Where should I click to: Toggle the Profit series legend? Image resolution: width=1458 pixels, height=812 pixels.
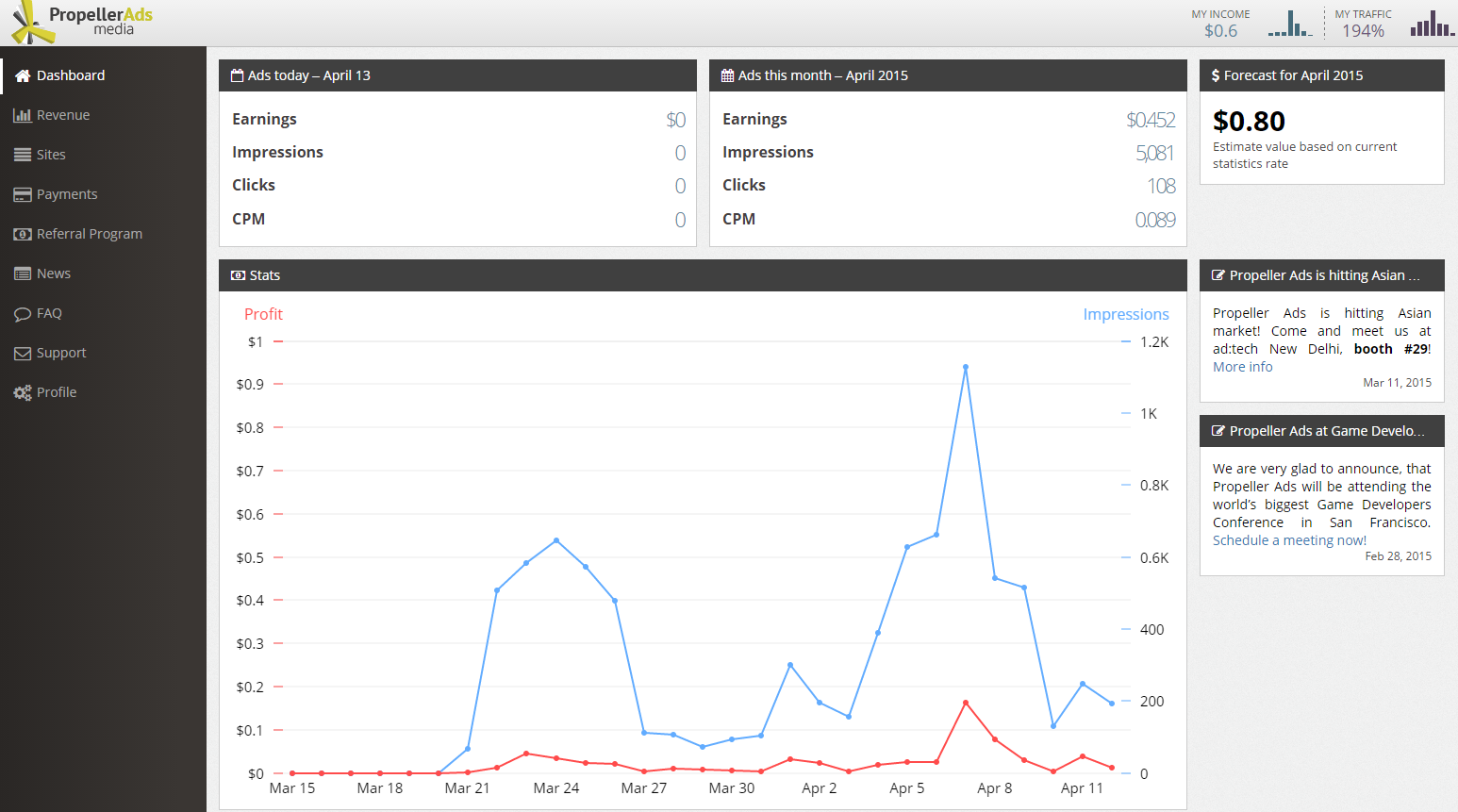click(263, 314)
